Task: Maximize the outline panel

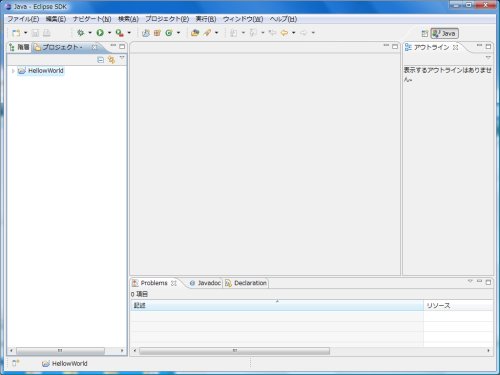Action: click(488, 46)
